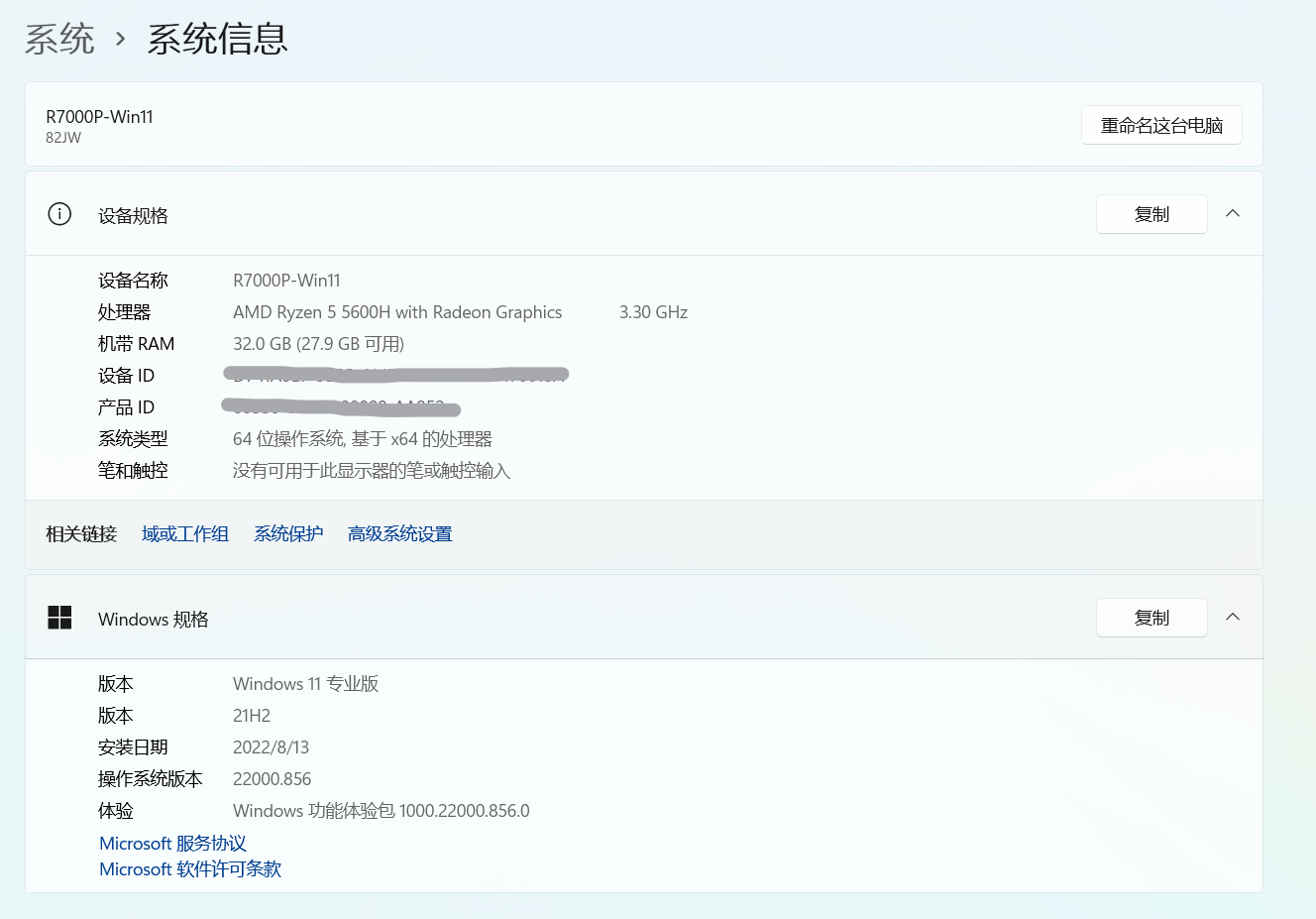Open the 域或工作组 link
This screenshot has height=919, width=1316.
185,533
